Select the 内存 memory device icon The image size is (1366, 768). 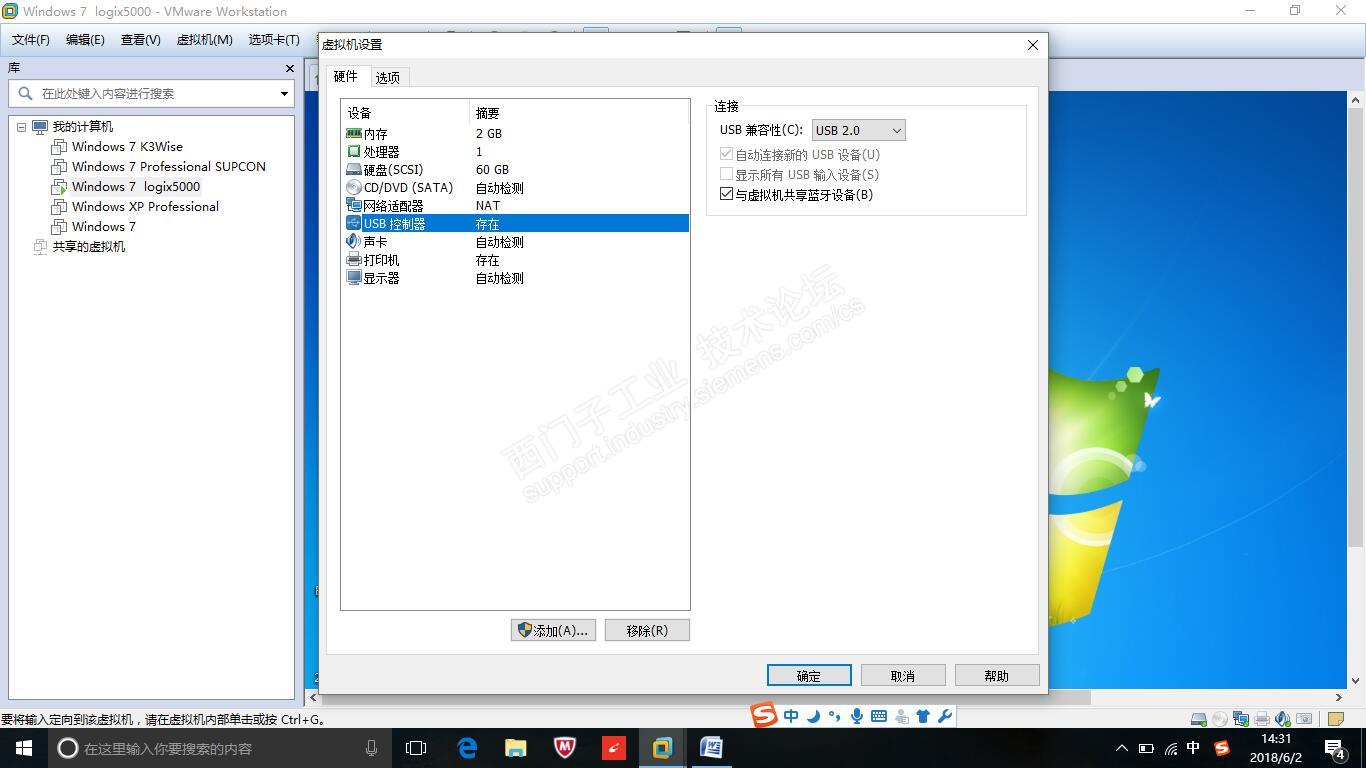point(353,133)
